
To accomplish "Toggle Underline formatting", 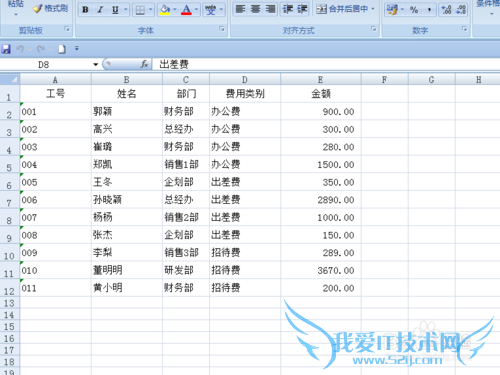I will (x=115, y=10).
